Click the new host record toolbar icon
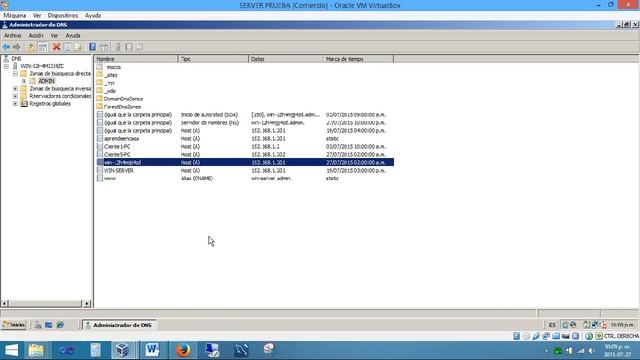Image resolution: width=640 pixels, height=360 pixels. pos(118,47)
